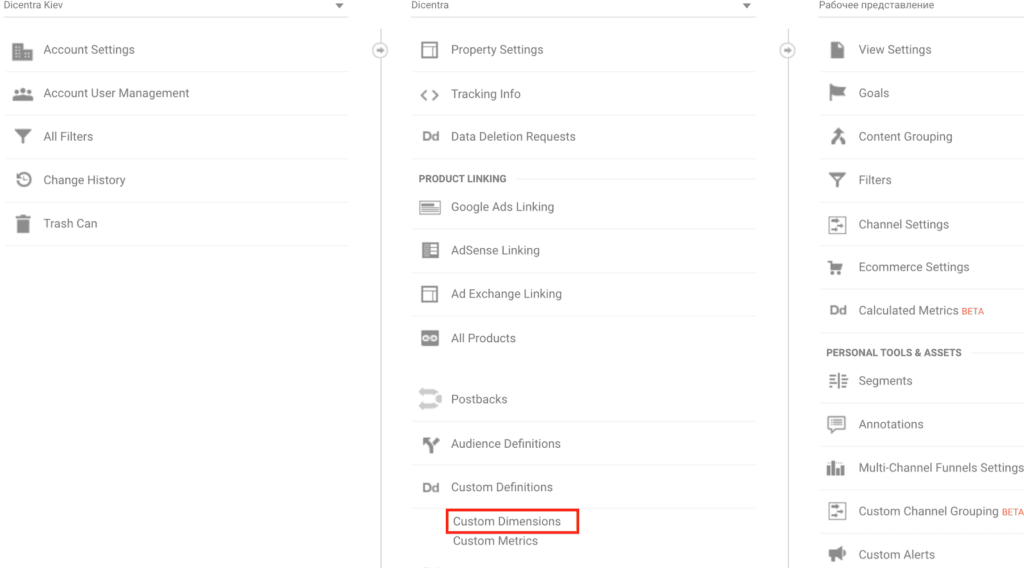Image resolution: width=1024 pixels, height=568 pixels.
Task: Open Custom Metrics submenu item
Action: tap(495, 541)
